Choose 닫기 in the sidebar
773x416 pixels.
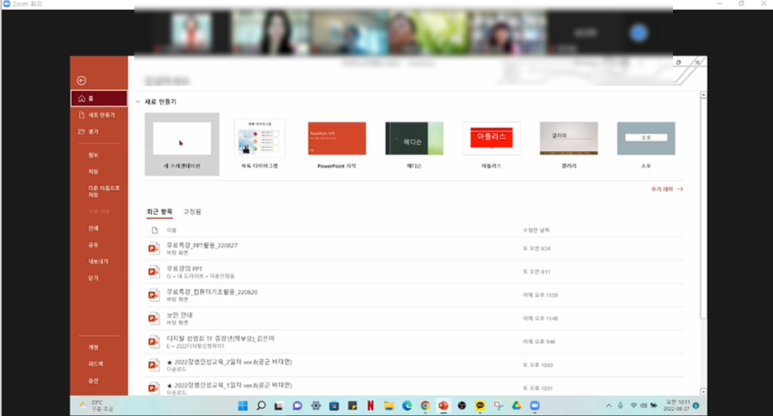tap(93, 278)
